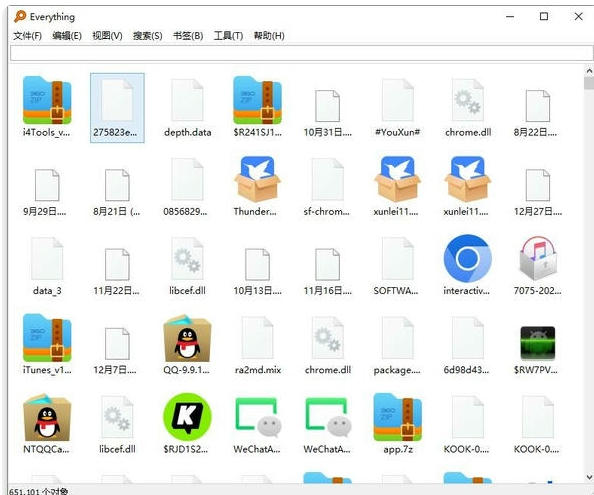
Task: Select the 10月13日 file icon
Action: tap(257, 264)
